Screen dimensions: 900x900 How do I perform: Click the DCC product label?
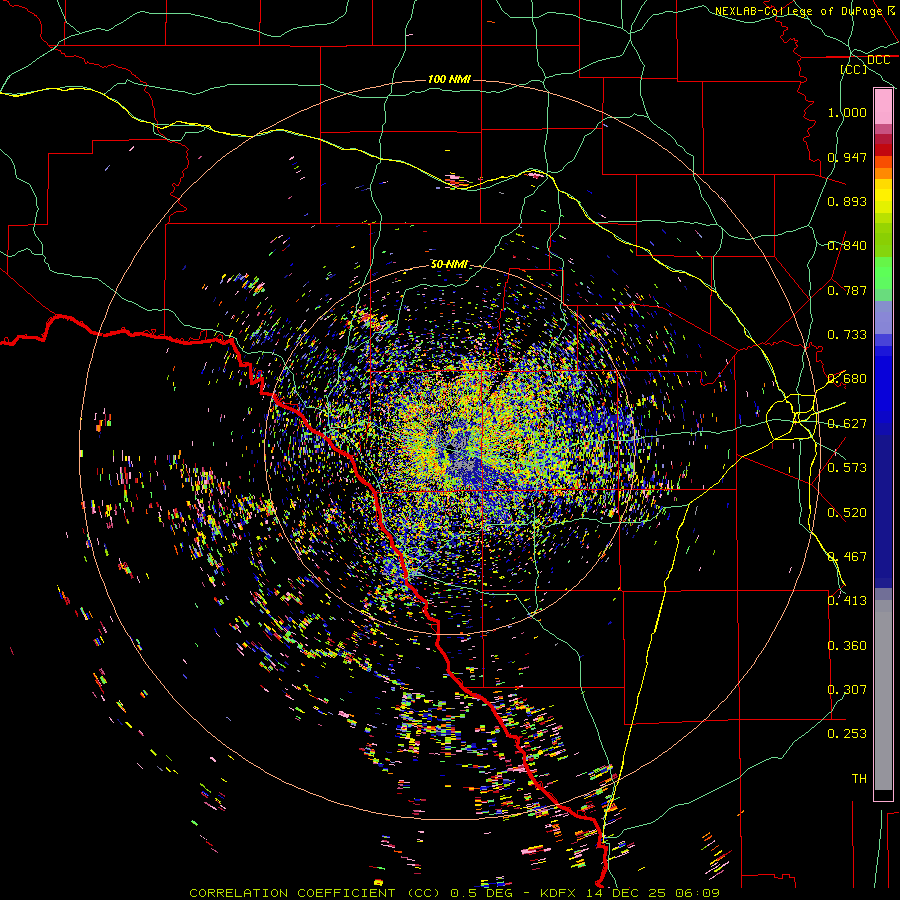878,60
